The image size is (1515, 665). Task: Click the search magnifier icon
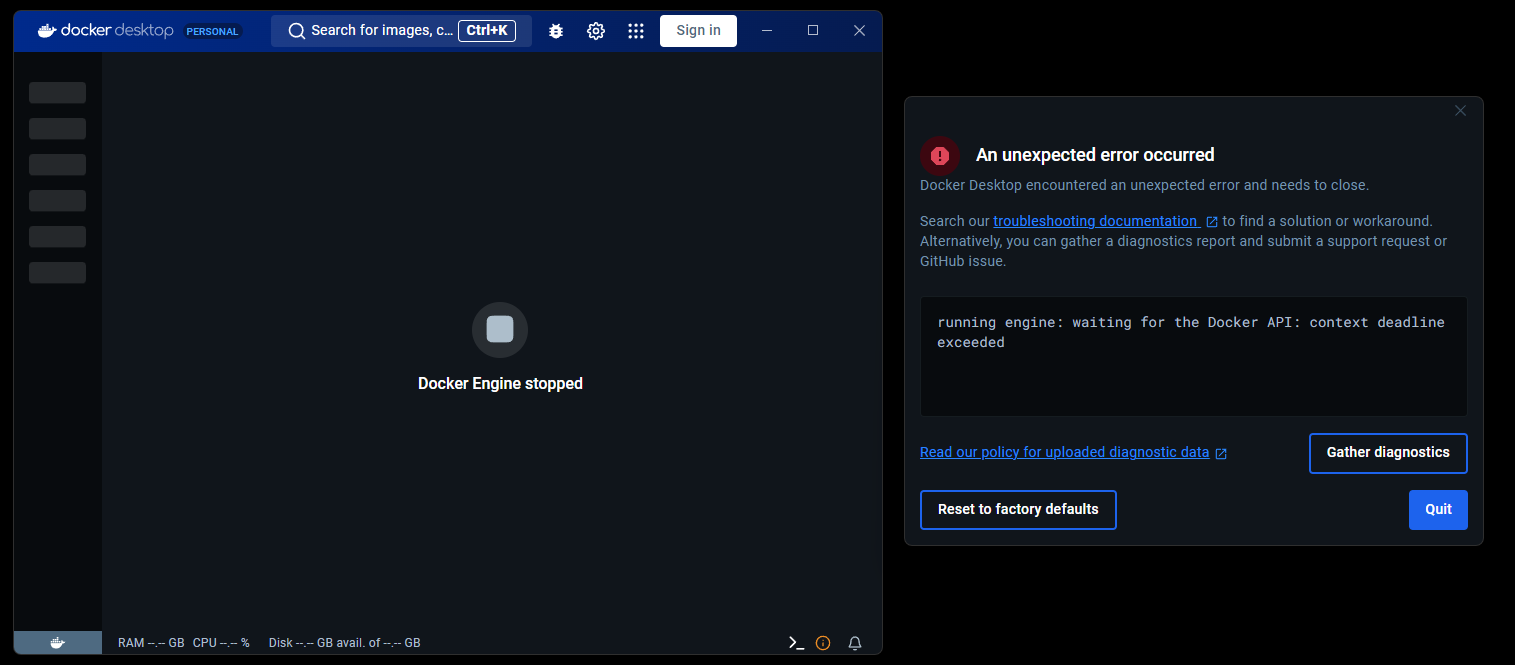click(296, 31)
